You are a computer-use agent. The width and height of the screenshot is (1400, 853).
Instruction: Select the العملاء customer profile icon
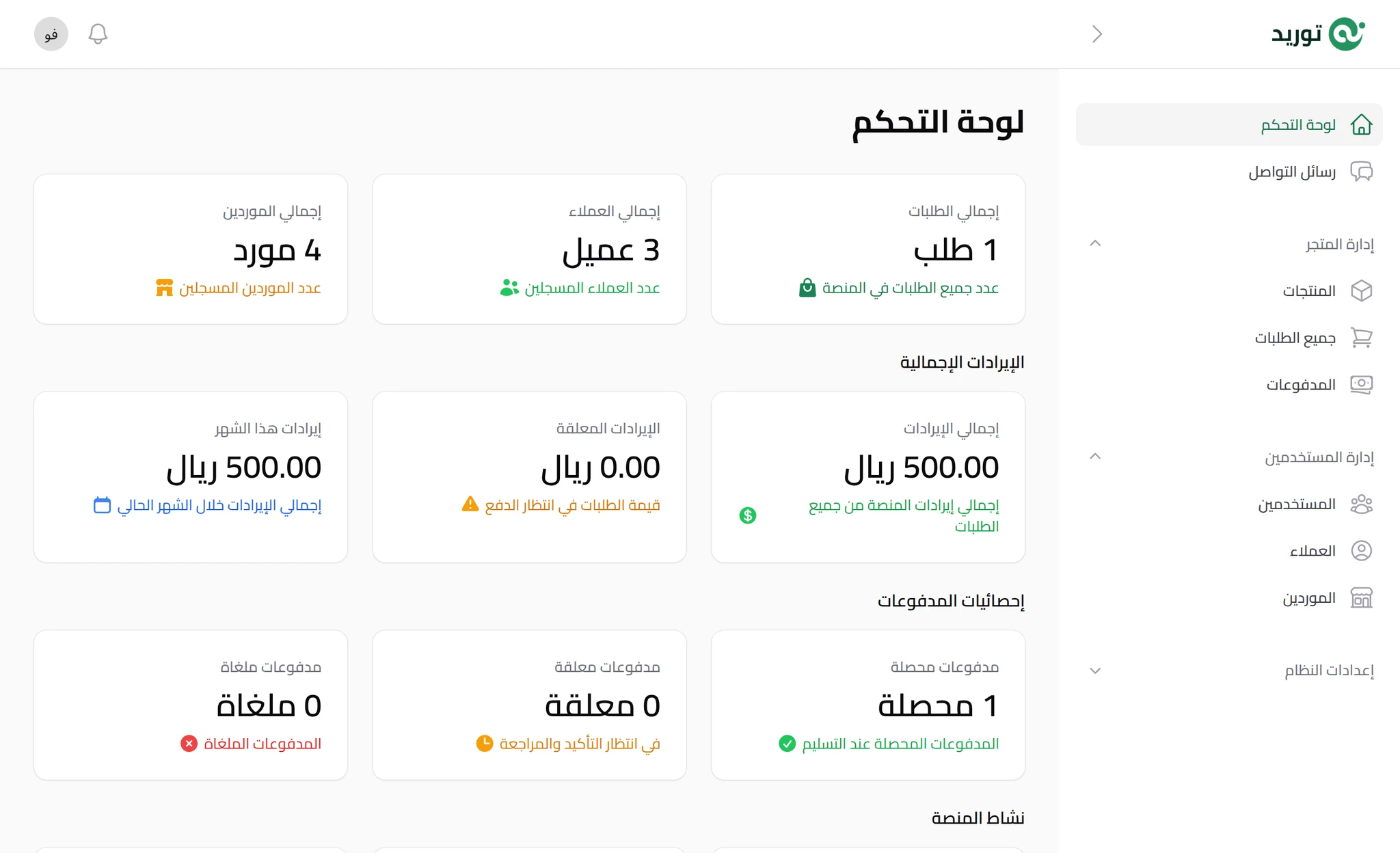(1362, 550)
